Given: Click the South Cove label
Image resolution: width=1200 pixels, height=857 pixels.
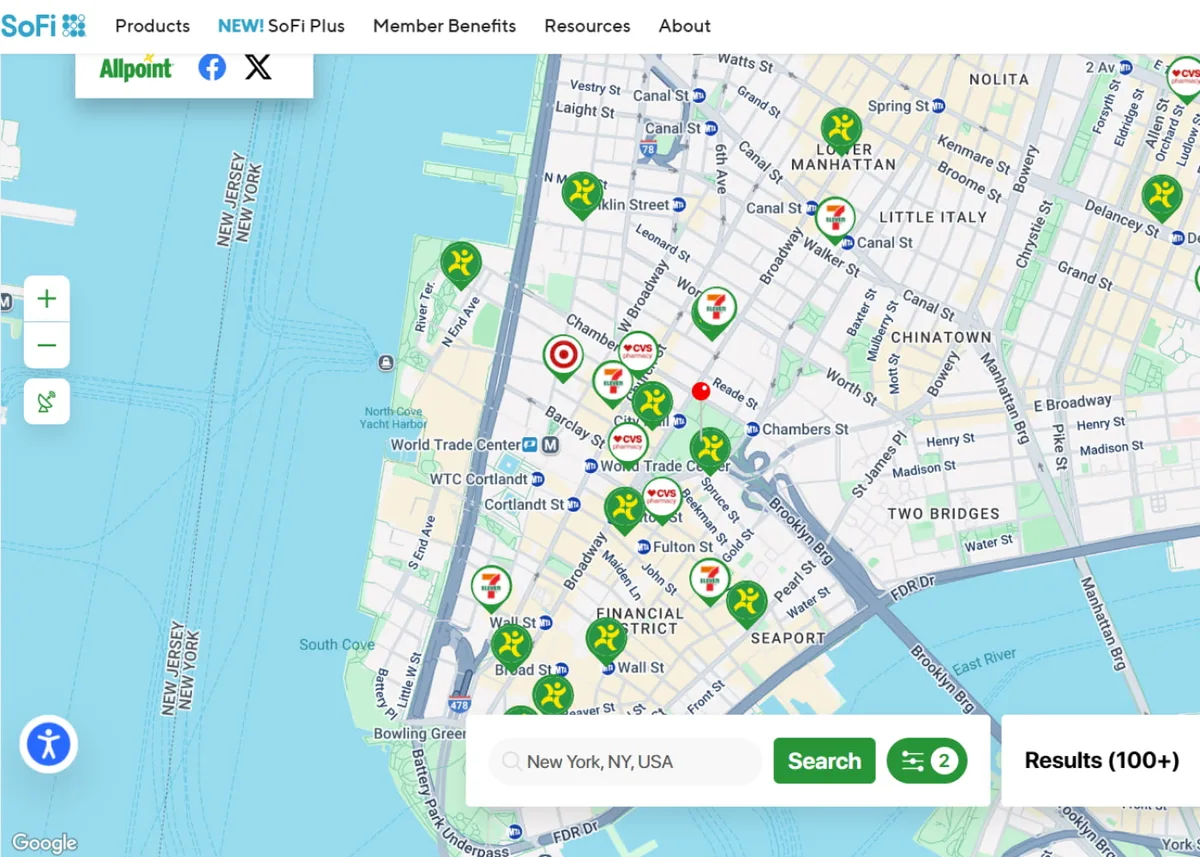Looking at the screenshot, I should click(x=337, y=645).
